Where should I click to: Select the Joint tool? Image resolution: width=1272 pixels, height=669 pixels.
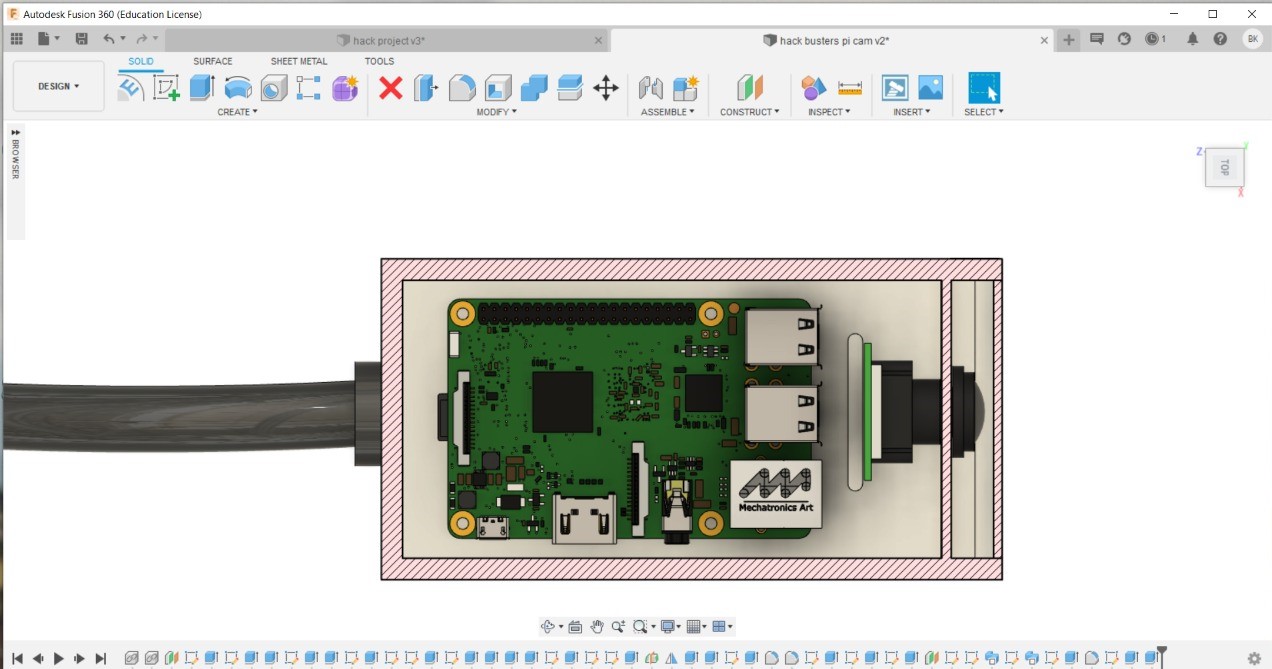click(651, 88)
